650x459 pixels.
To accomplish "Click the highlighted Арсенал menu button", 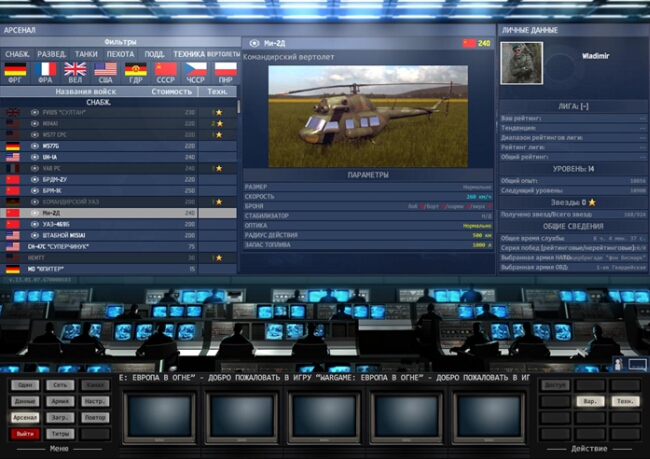I will (x=25, y=418).
